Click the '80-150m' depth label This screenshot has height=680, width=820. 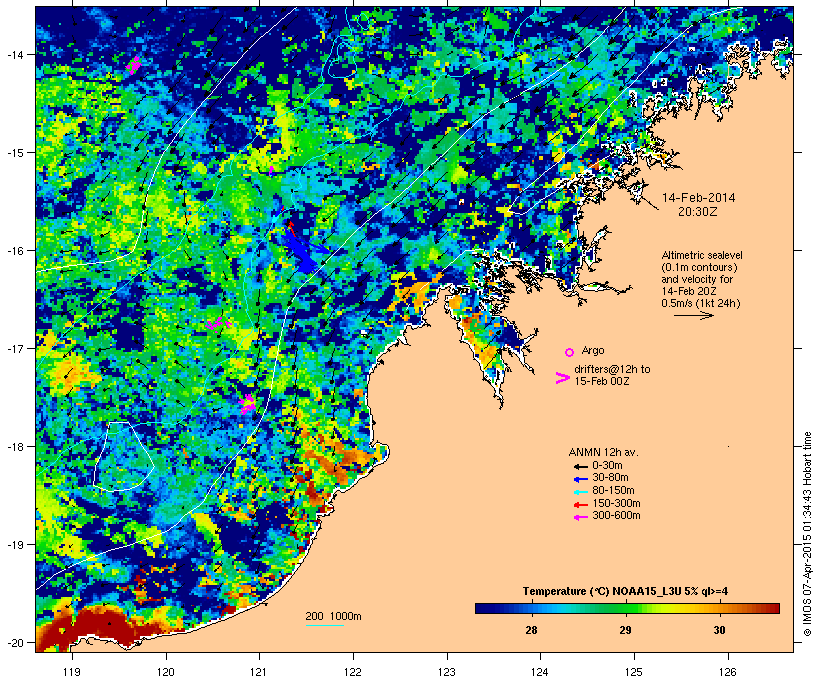coord(613,491)
